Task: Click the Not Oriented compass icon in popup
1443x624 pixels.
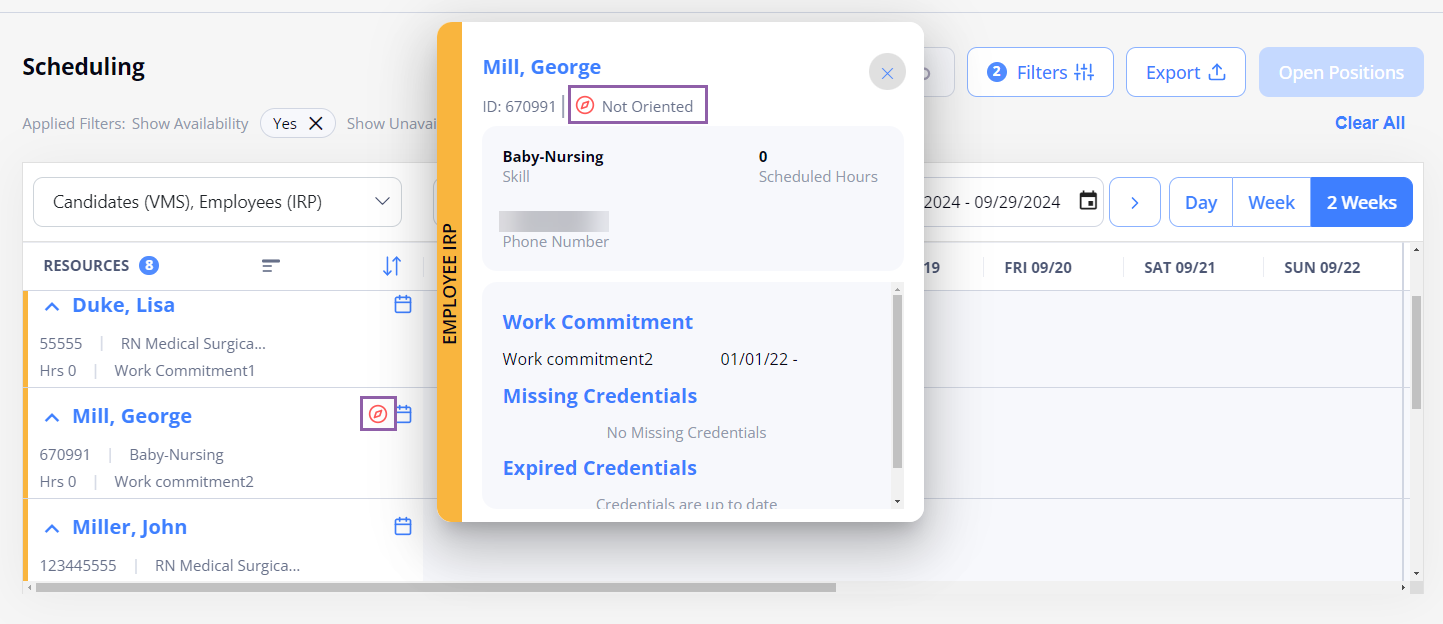Action: coord(586,106)
